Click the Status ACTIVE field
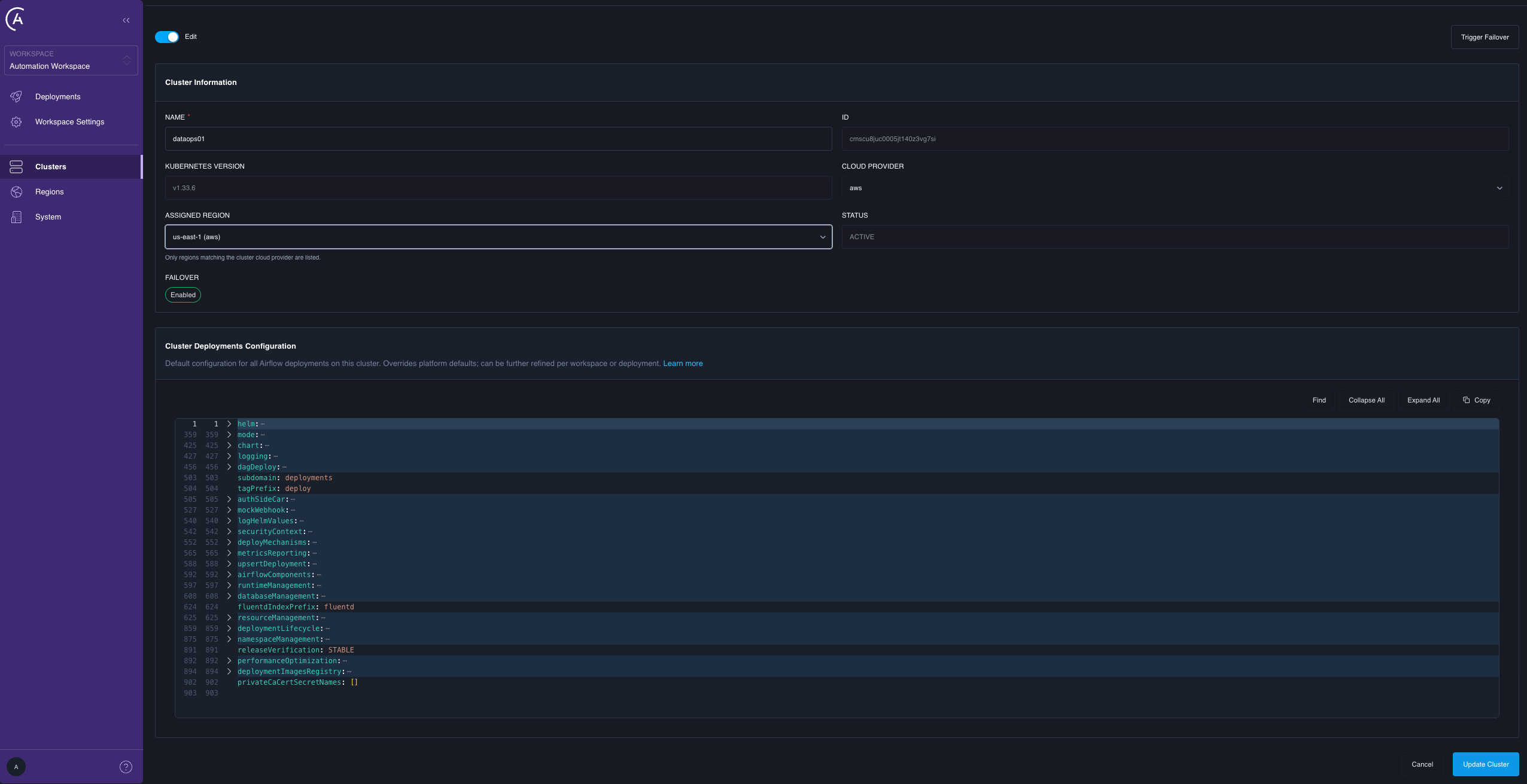 tap(1175, 237)
